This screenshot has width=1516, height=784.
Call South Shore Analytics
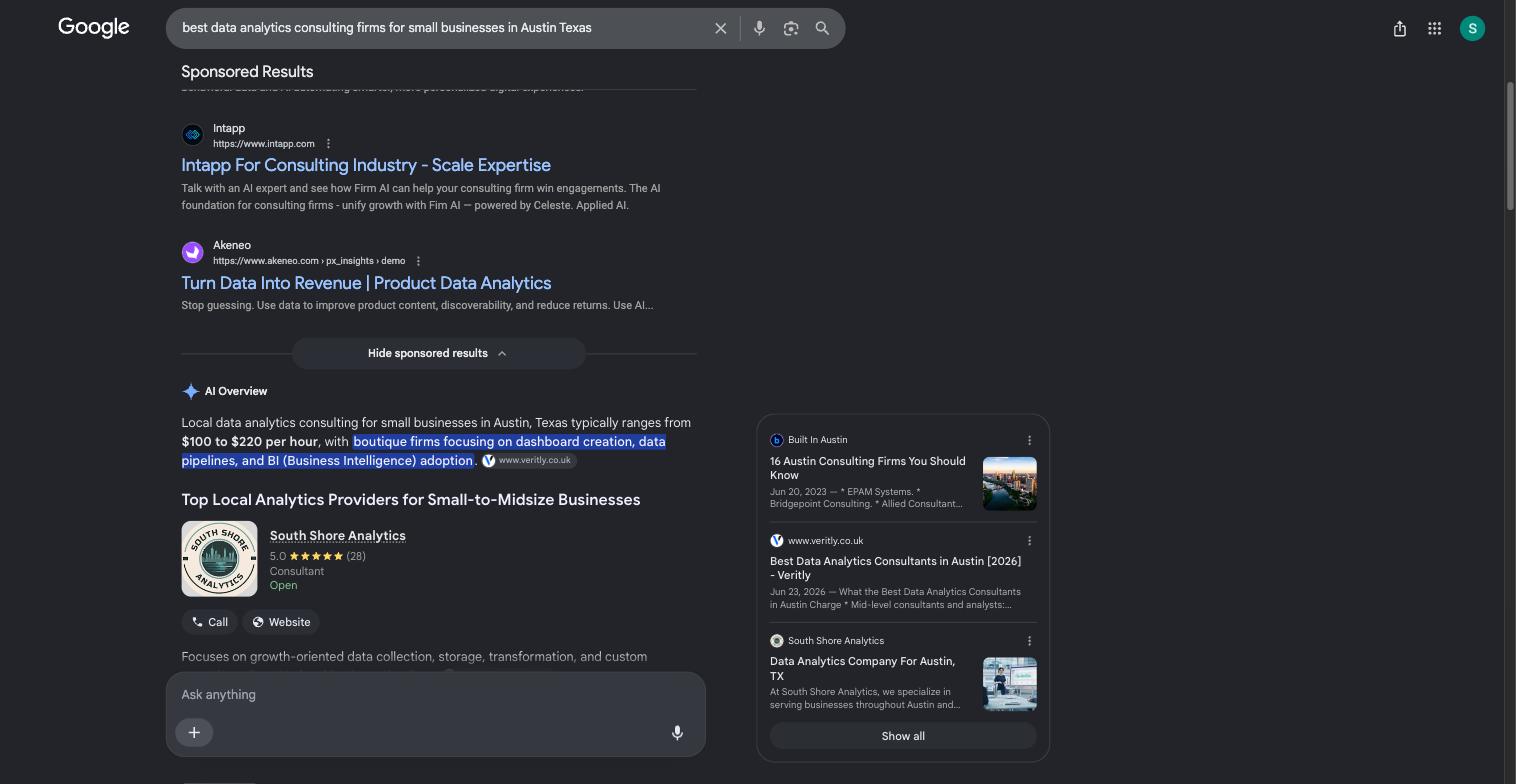[x=210, y=622]
